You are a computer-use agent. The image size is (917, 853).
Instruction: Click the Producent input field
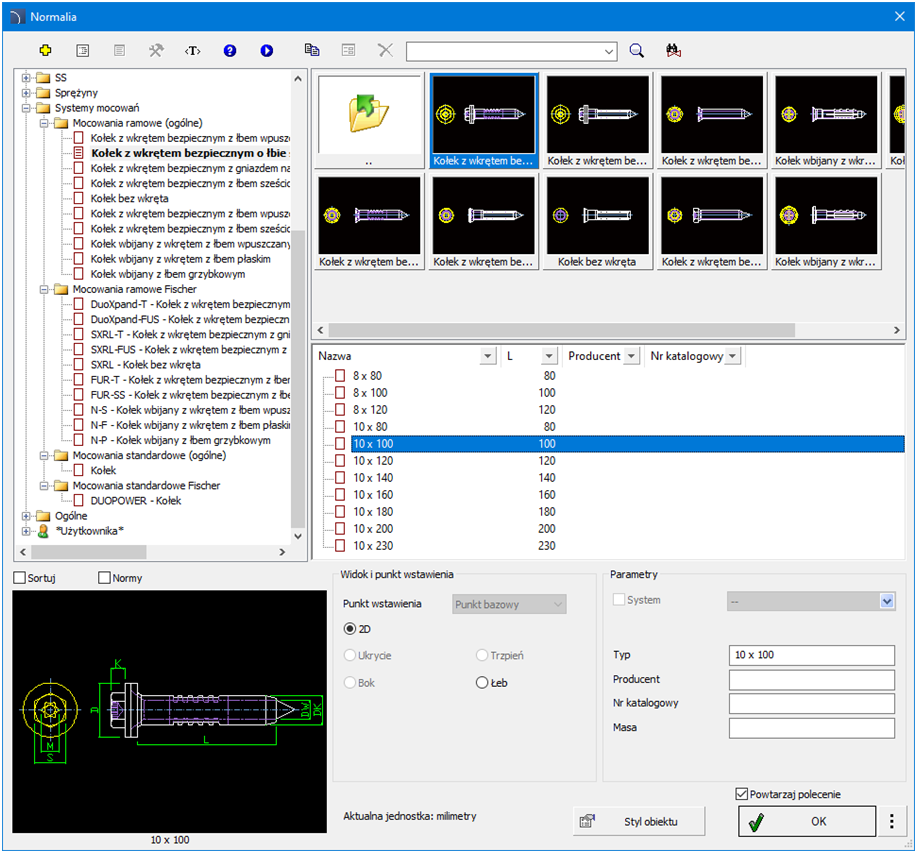pyautogui.click(x=811, y=680)
